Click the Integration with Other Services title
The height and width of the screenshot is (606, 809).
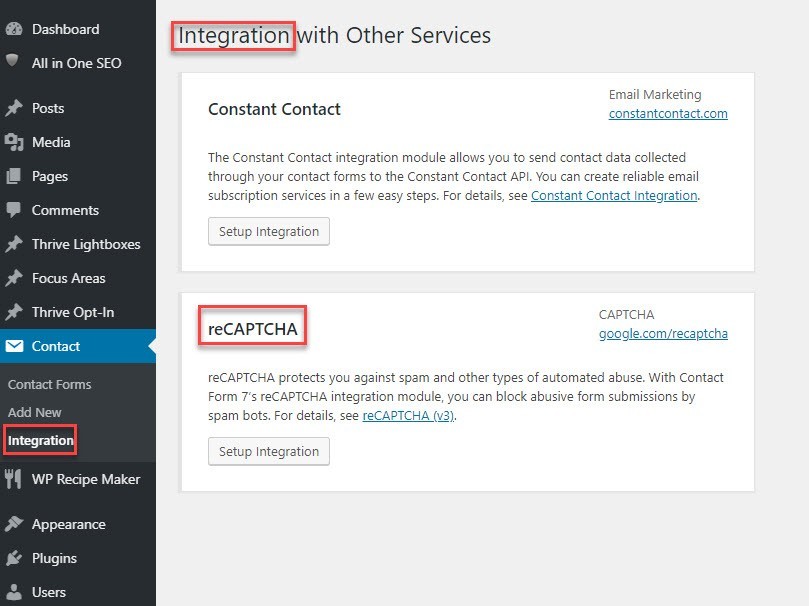point(334,36)
